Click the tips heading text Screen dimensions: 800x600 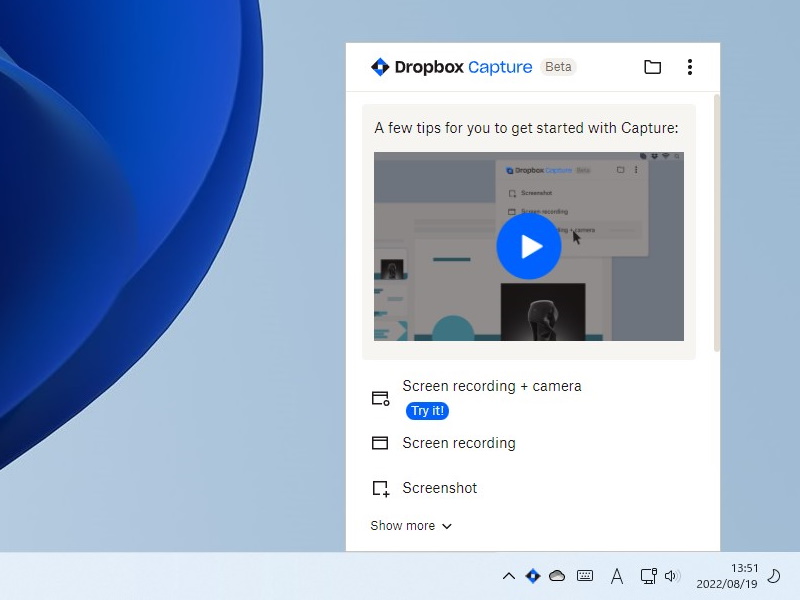527,128
